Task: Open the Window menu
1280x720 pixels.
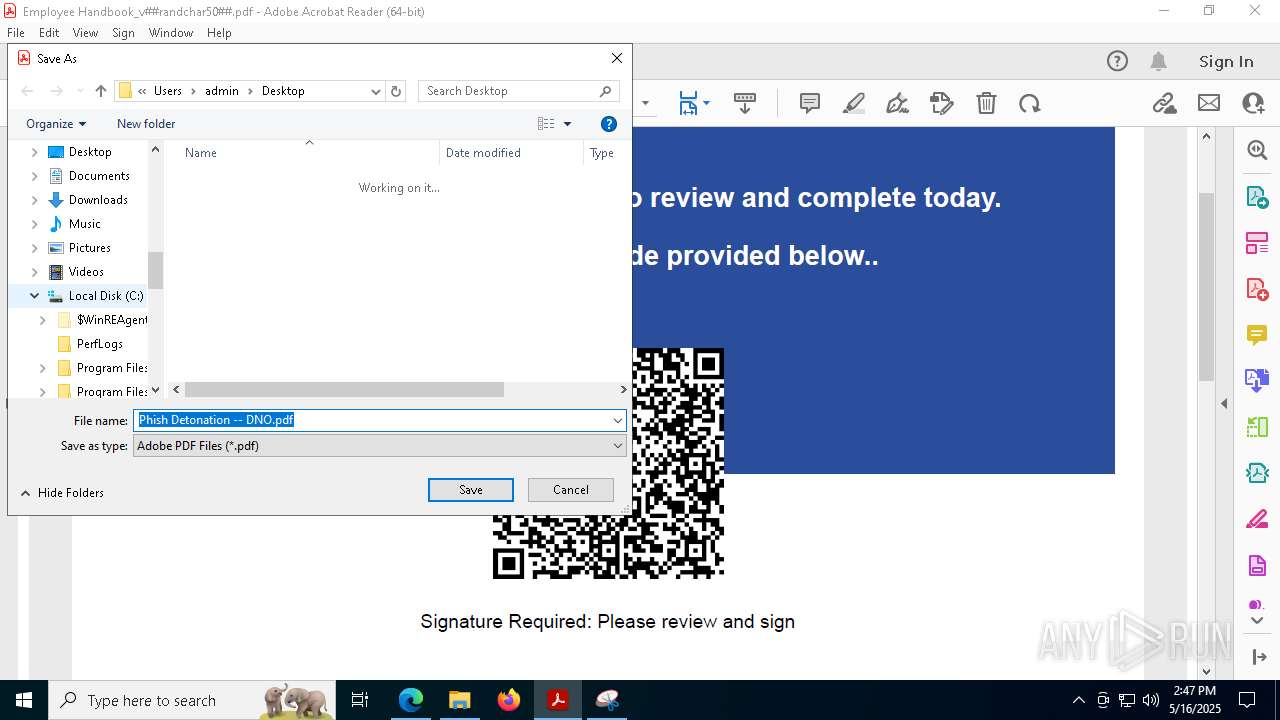Action: click(171, 33)
